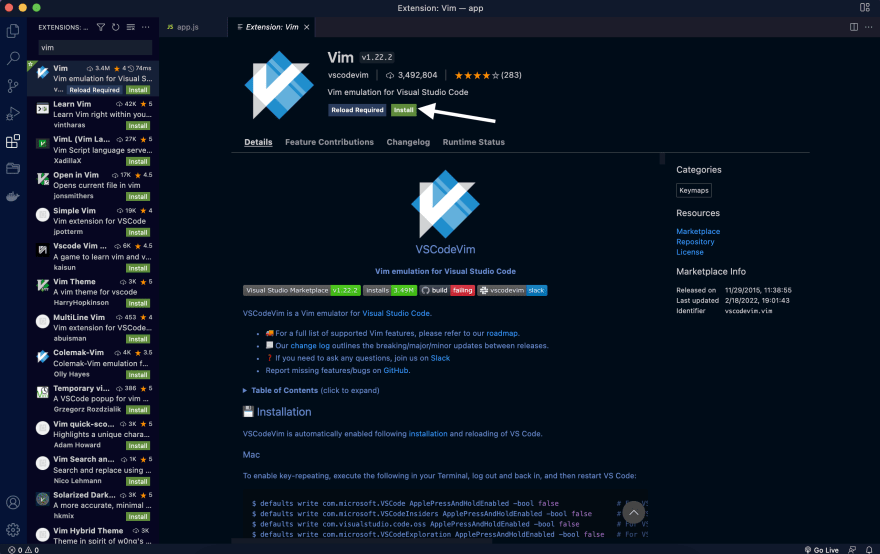The width and height of the screenshot is (880, 554).
Task: Open the Extensions view icon
Action: tap(13, 141)
